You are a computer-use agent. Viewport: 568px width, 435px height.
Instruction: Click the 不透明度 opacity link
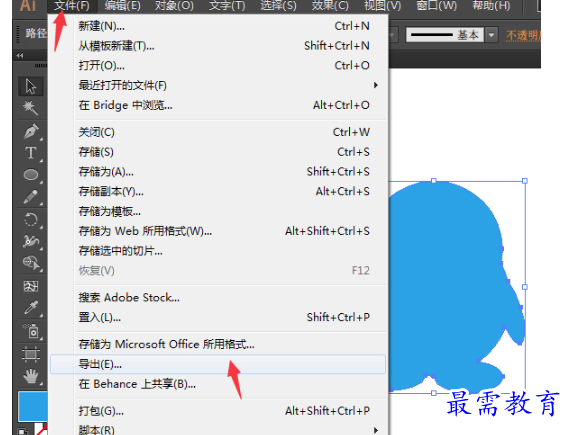point(523,35)
